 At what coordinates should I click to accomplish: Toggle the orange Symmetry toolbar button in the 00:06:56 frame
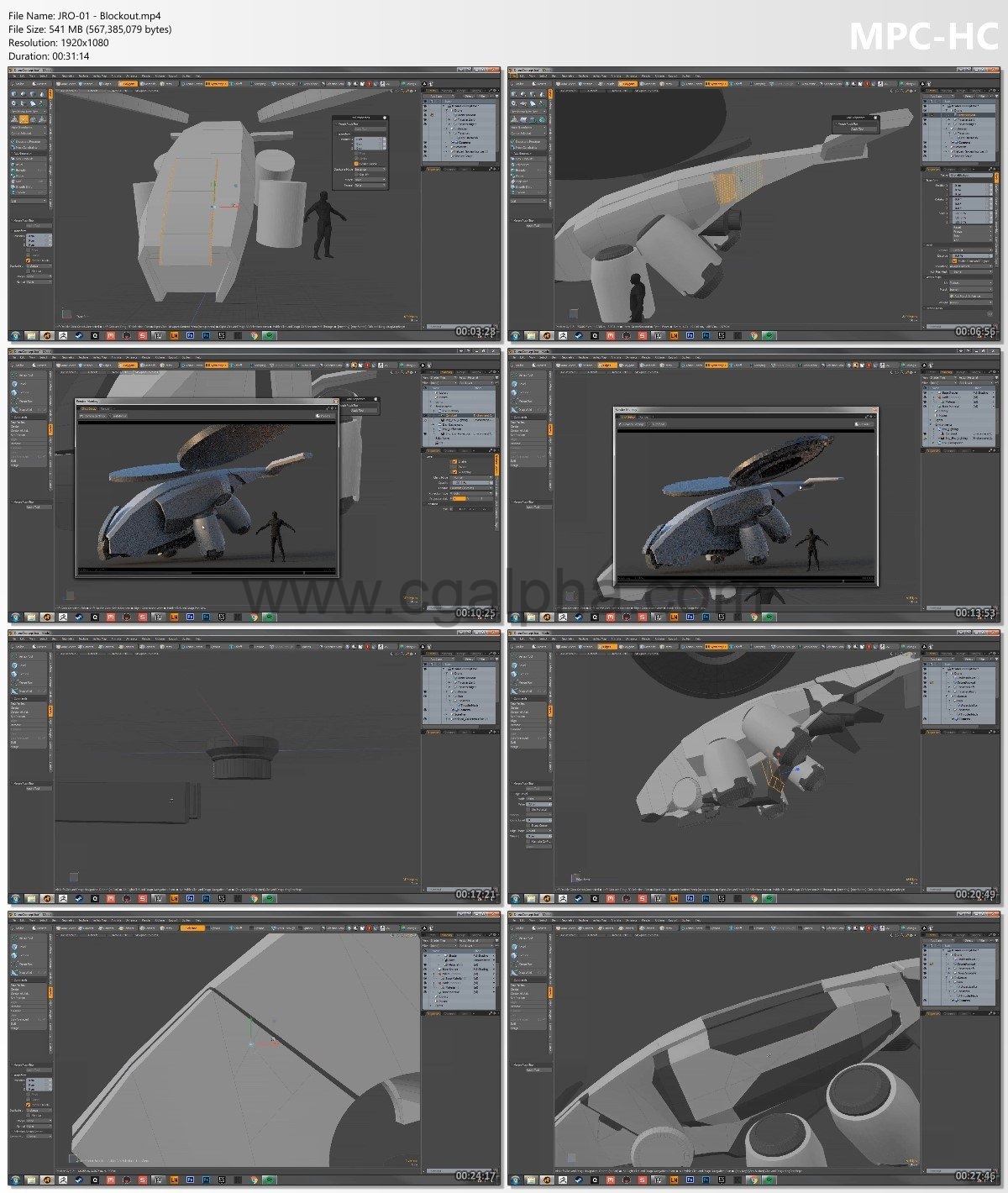click(x=716, y=84)
